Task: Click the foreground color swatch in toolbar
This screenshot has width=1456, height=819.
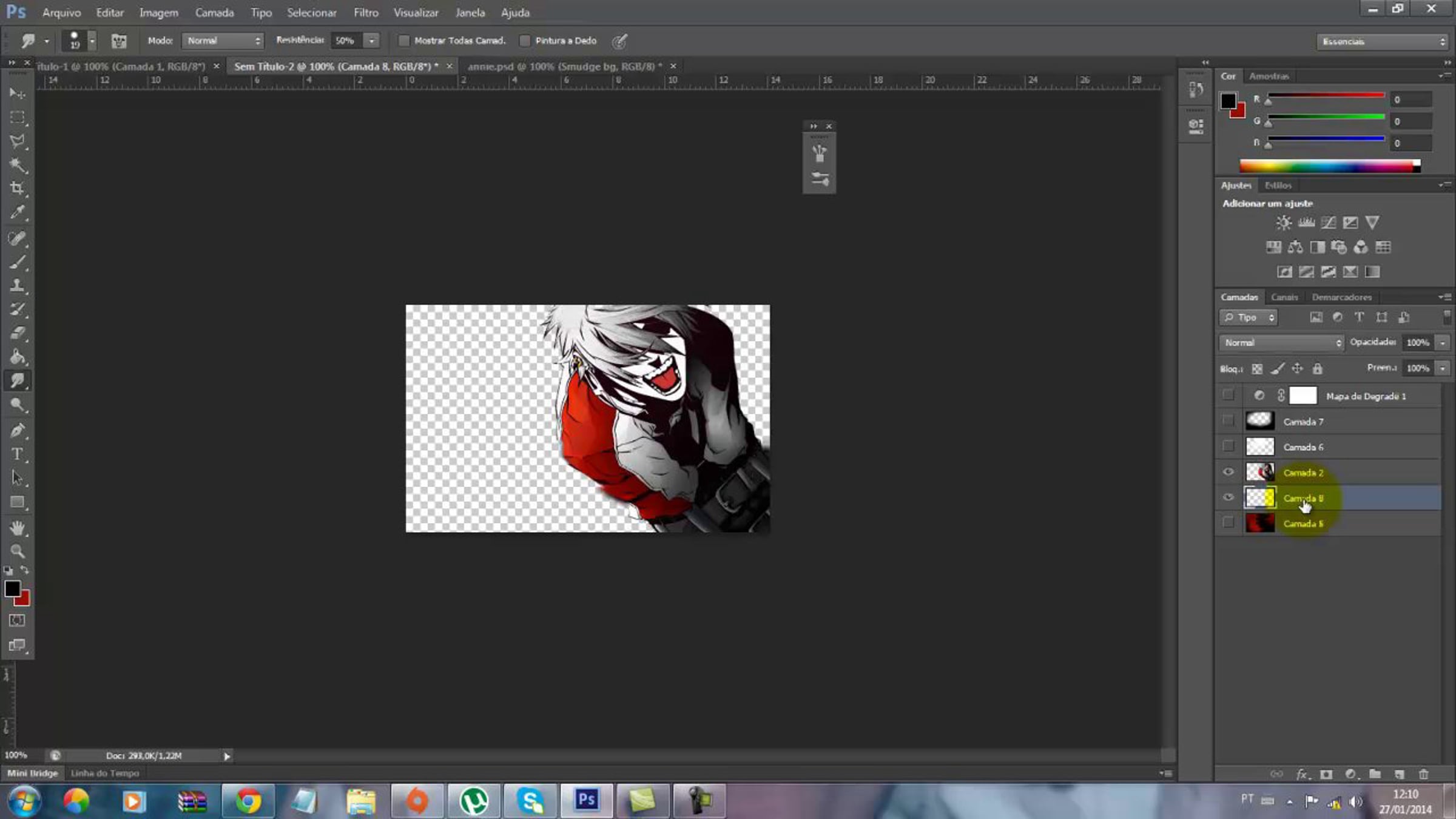Action: 12,588
